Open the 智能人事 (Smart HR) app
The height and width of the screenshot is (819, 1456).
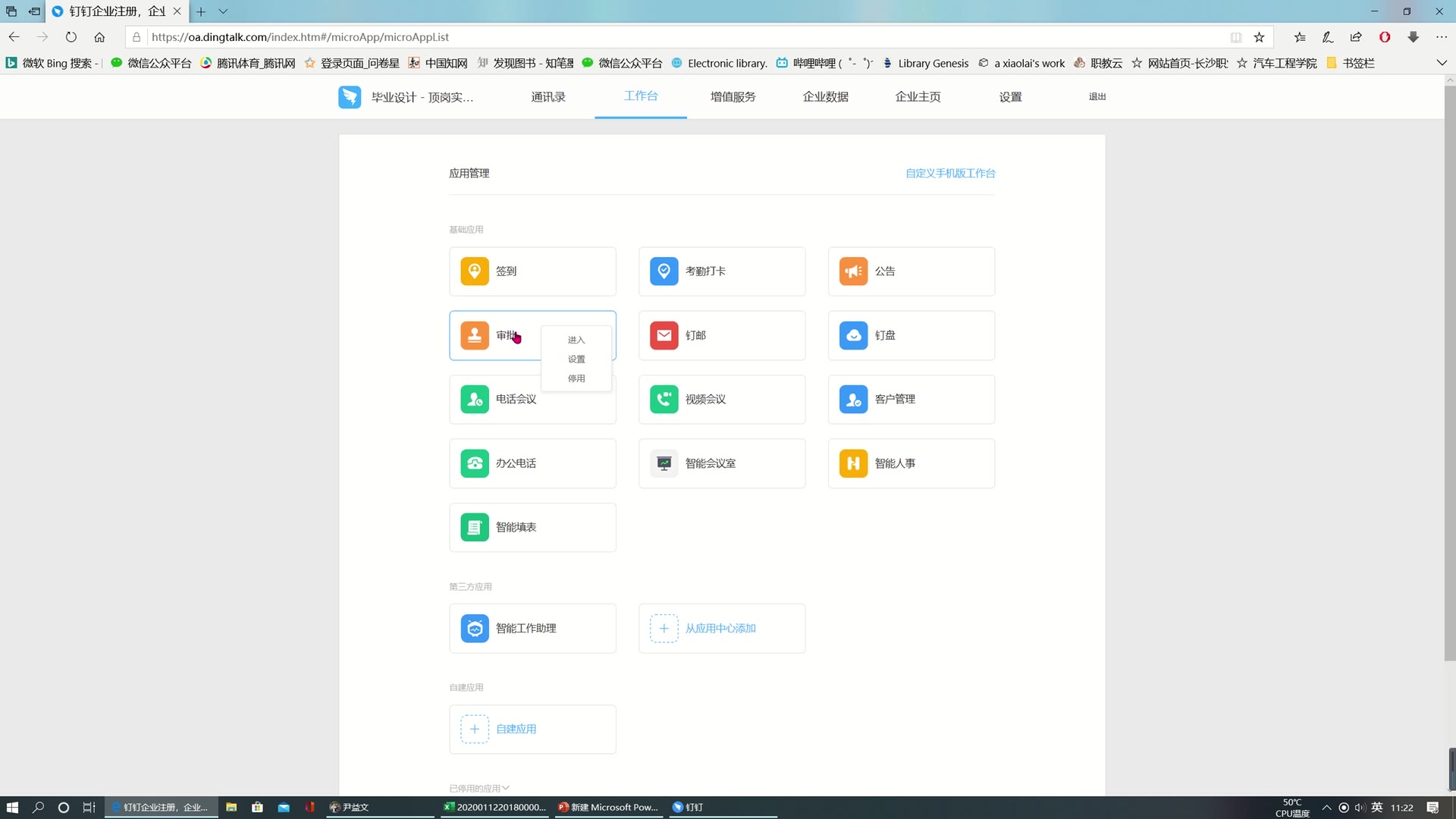click(x=911, y=463)
